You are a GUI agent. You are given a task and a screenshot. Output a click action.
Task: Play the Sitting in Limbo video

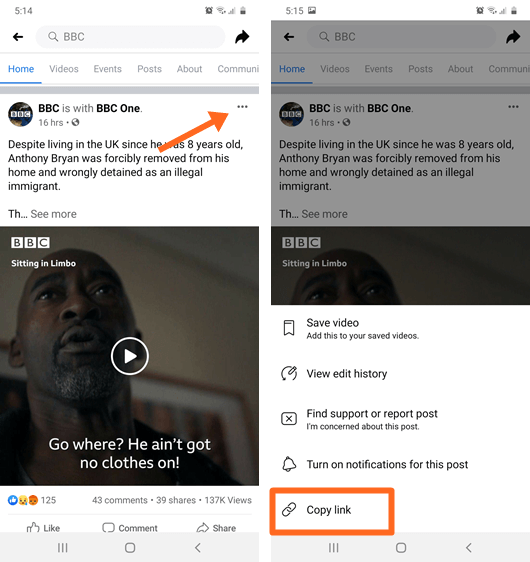pyautogui.click(x=129, y=356)
